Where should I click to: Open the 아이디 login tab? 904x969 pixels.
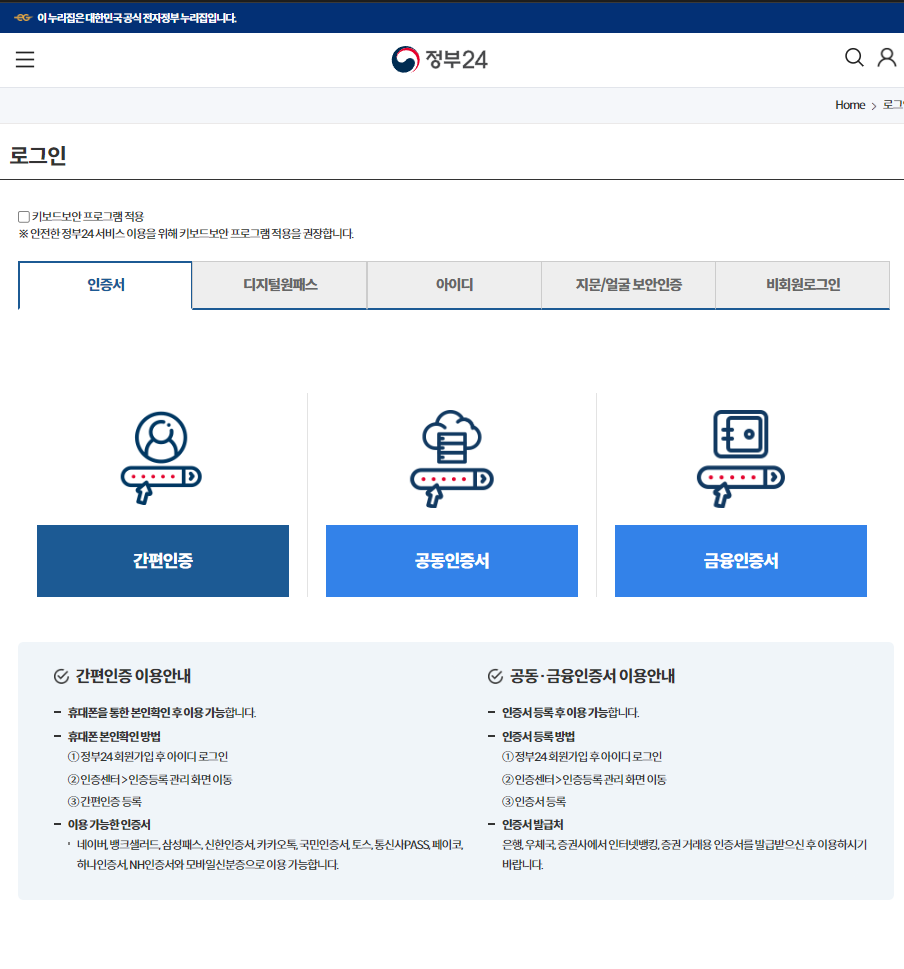click(453, 285)
